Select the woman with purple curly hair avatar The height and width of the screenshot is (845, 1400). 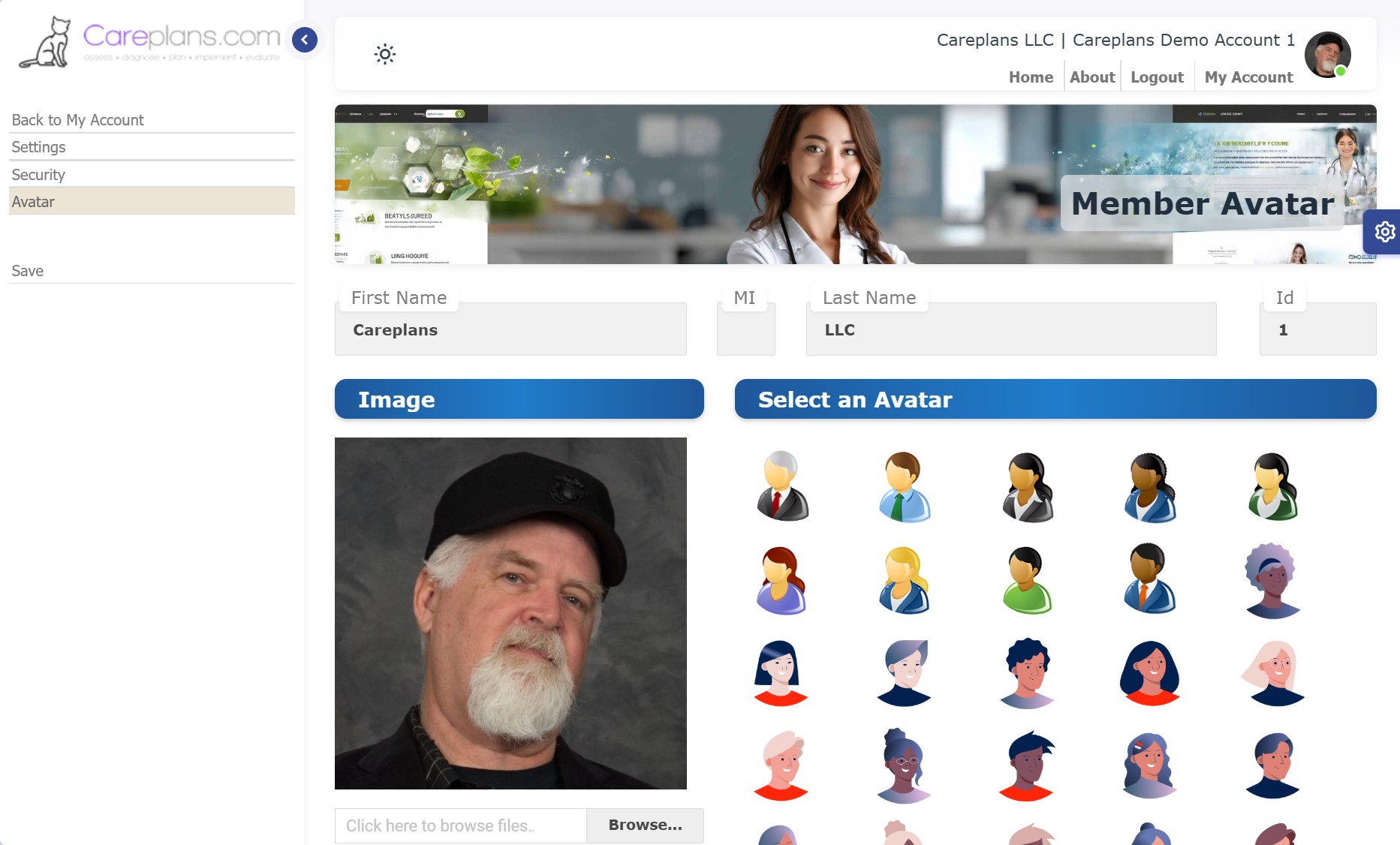(x=1272, y=580)
